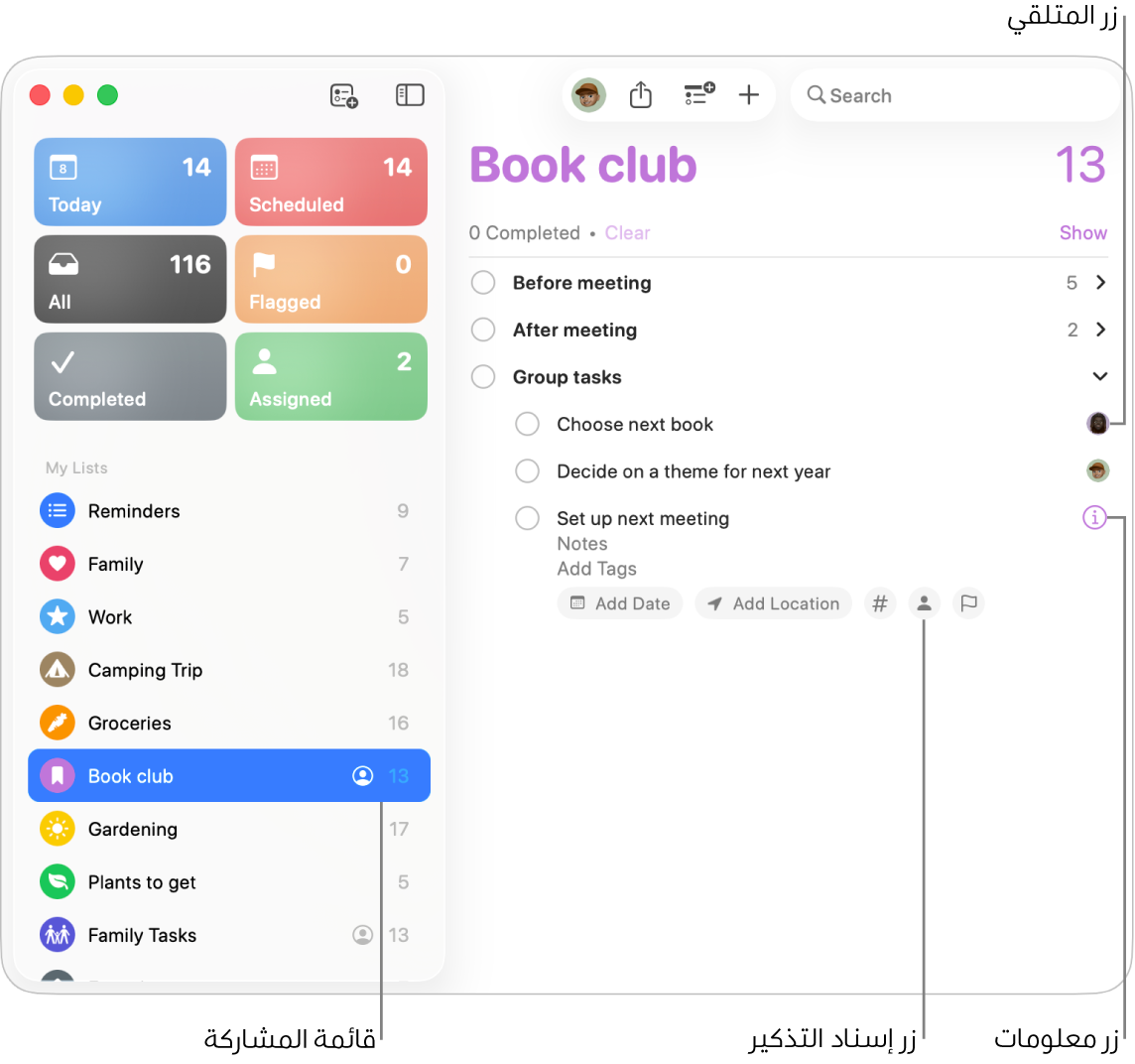1135x1064 pixels.
Task: Click the Plants to get leaf icon
Action: coord(58,882)
